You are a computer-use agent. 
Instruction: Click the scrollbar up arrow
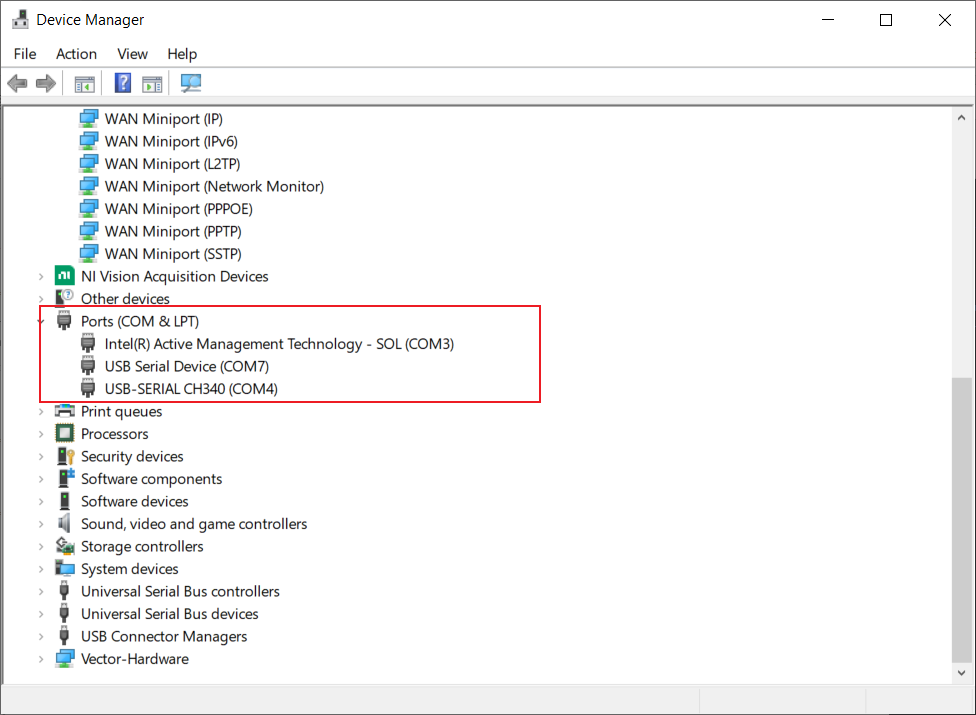[x=961, y=118]
